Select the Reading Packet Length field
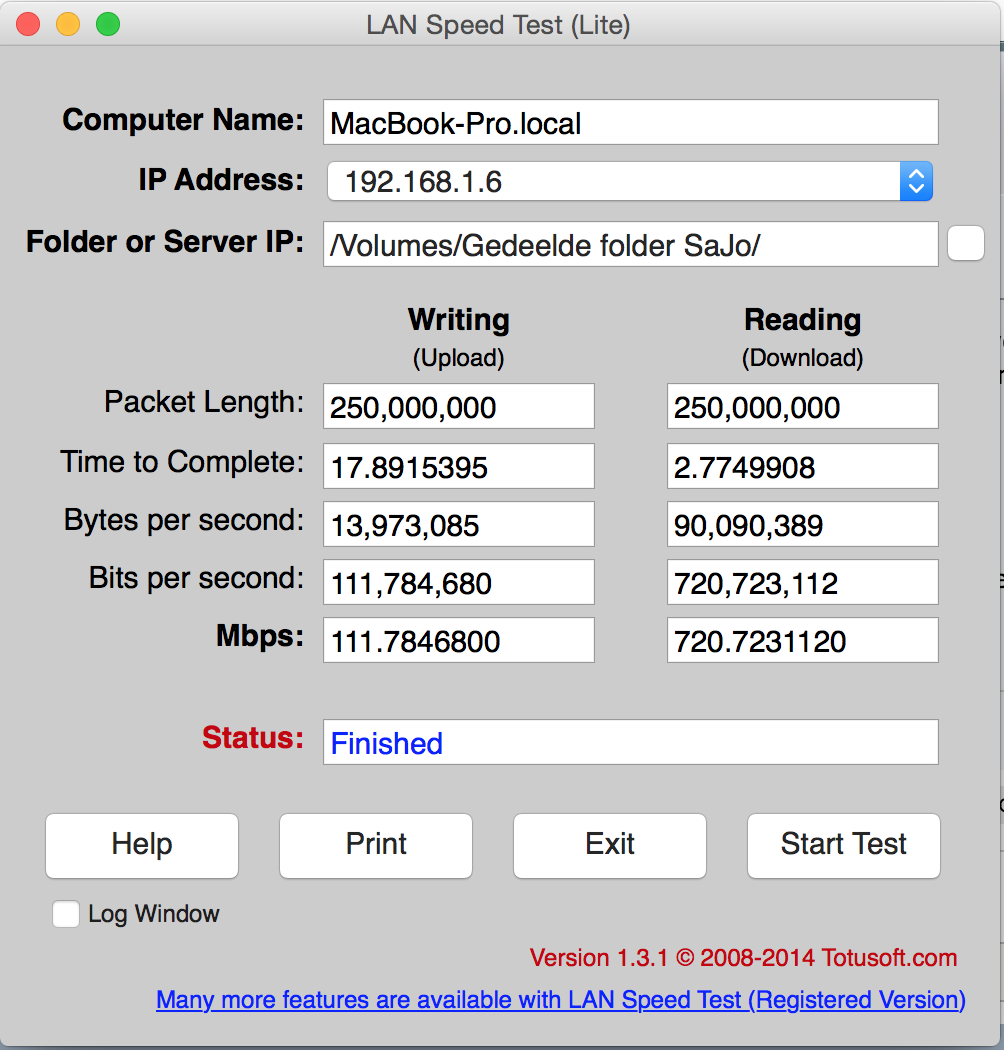Viewport: 1004px width, 1050px height. (x=802, y=407)
